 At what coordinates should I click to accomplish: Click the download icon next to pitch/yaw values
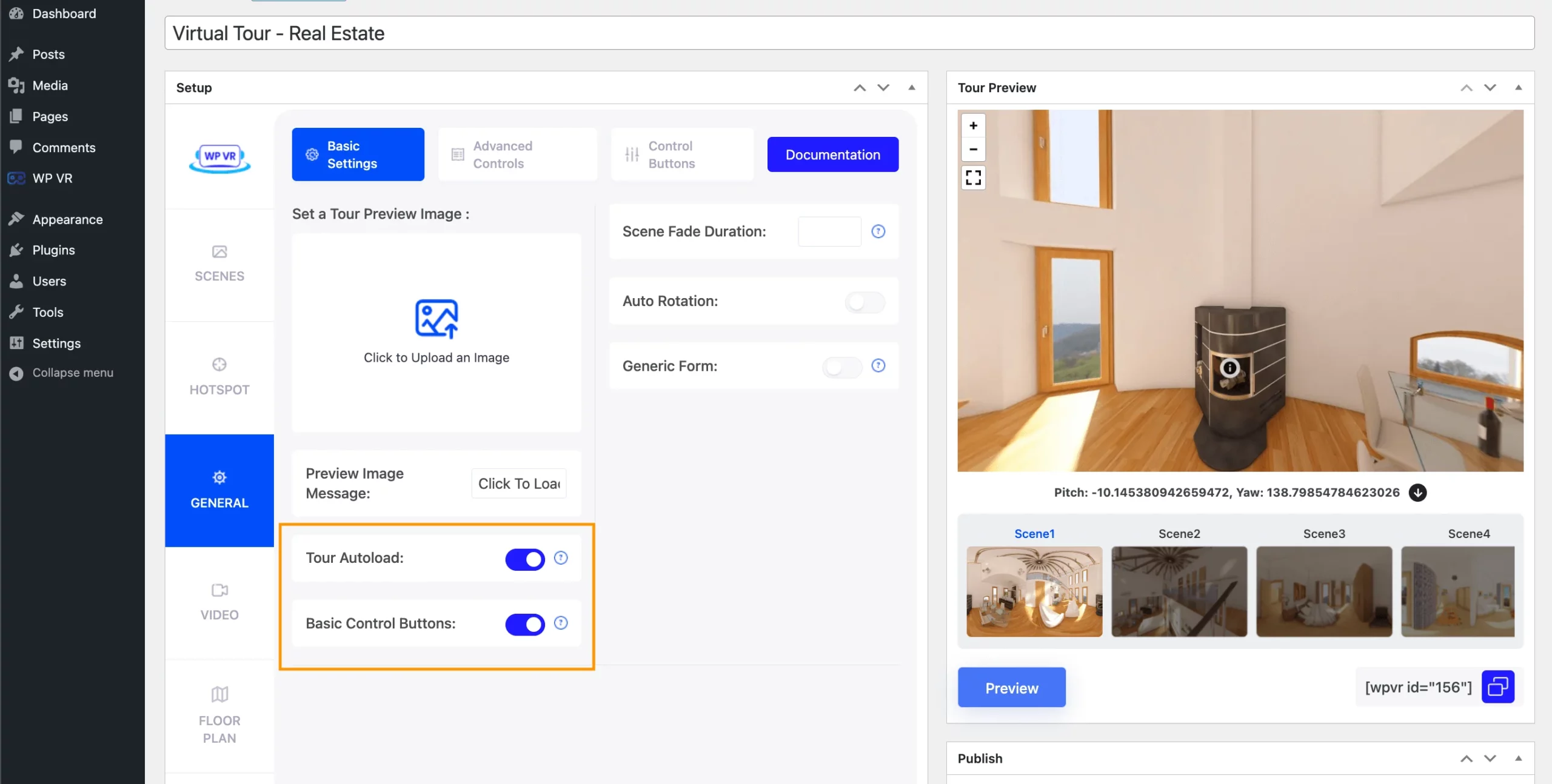[1418, 492]
